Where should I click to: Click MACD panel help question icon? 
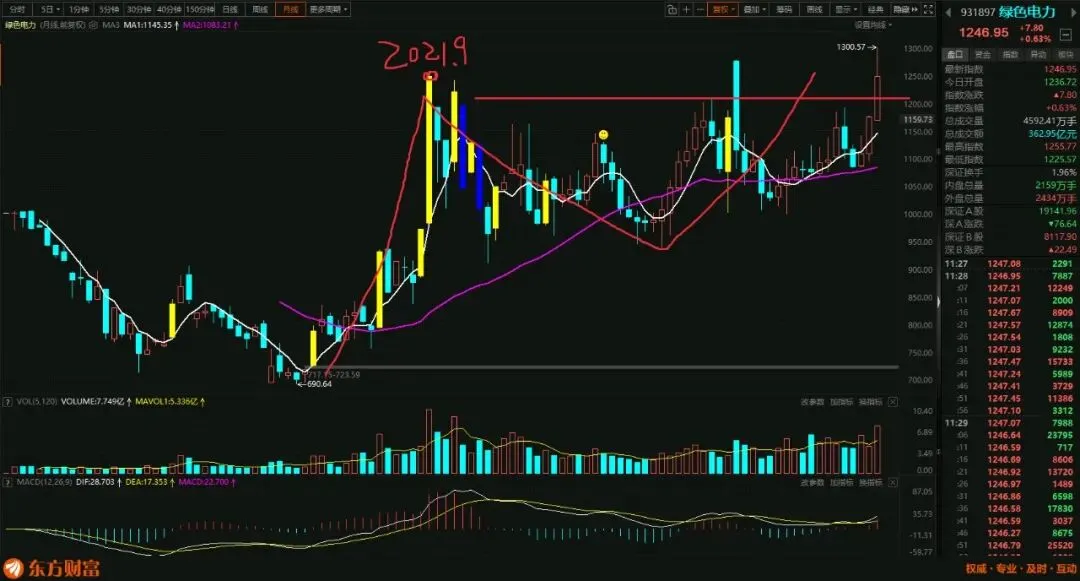[8, 482]
